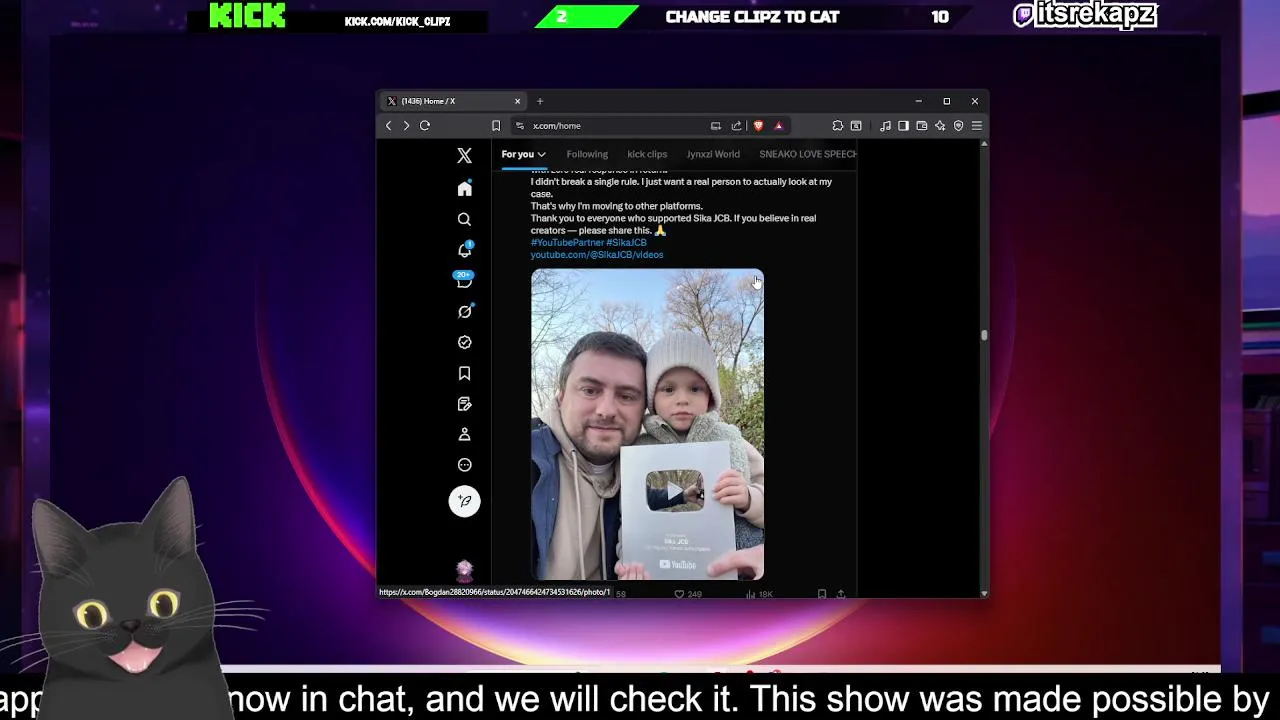Open a new browser tab

[540, 101]
